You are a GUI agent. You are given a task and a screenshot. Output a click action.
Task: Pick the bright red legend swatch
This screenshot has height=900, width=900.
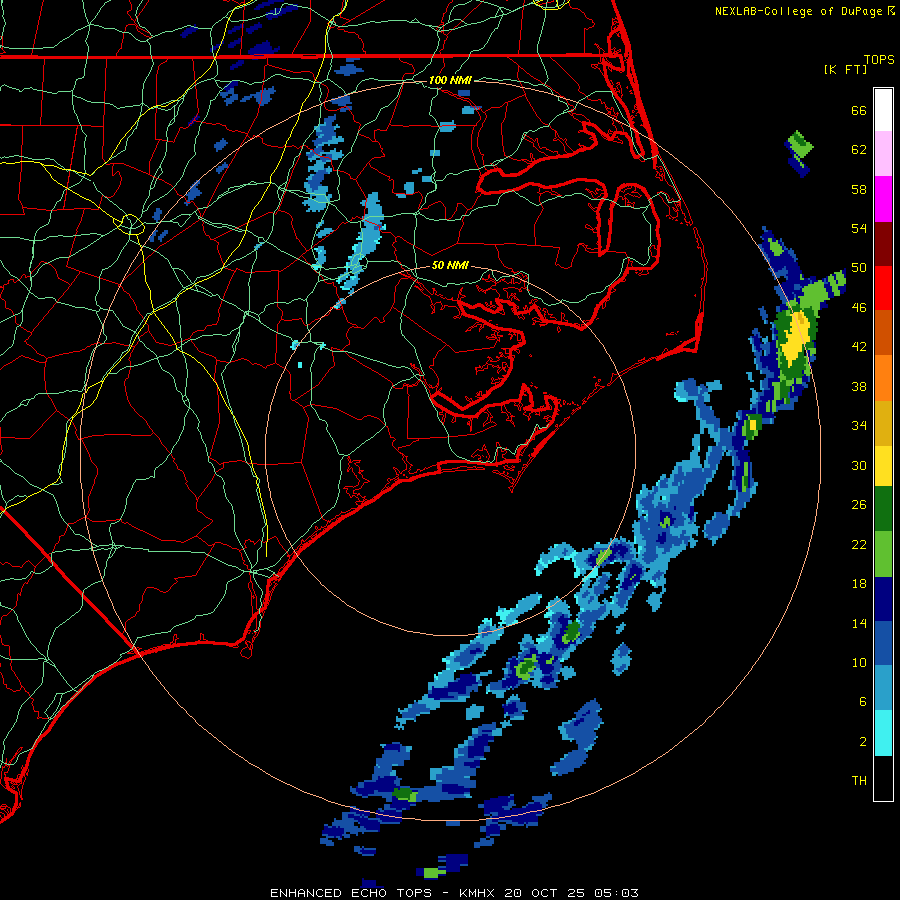(883, 288)
